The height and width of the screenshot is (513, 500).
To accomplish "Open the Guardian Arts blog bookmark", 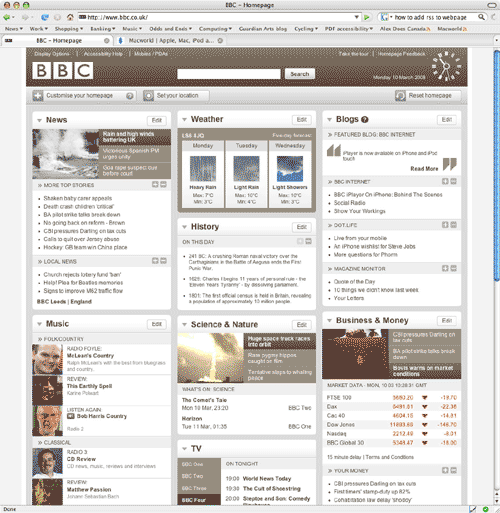I will (x=263, y=29).
